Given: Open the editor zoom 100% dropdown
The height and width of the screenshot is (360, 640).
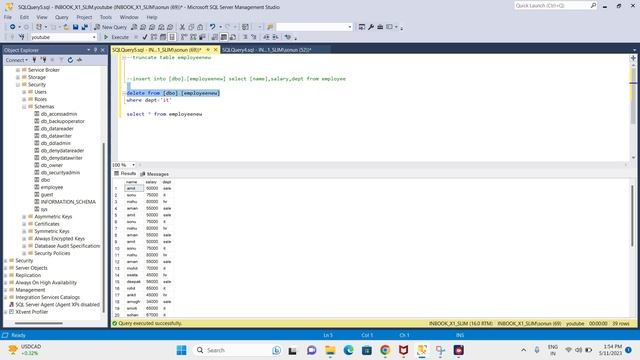Looking at the screenshot, I should click(x=133, y=165).
